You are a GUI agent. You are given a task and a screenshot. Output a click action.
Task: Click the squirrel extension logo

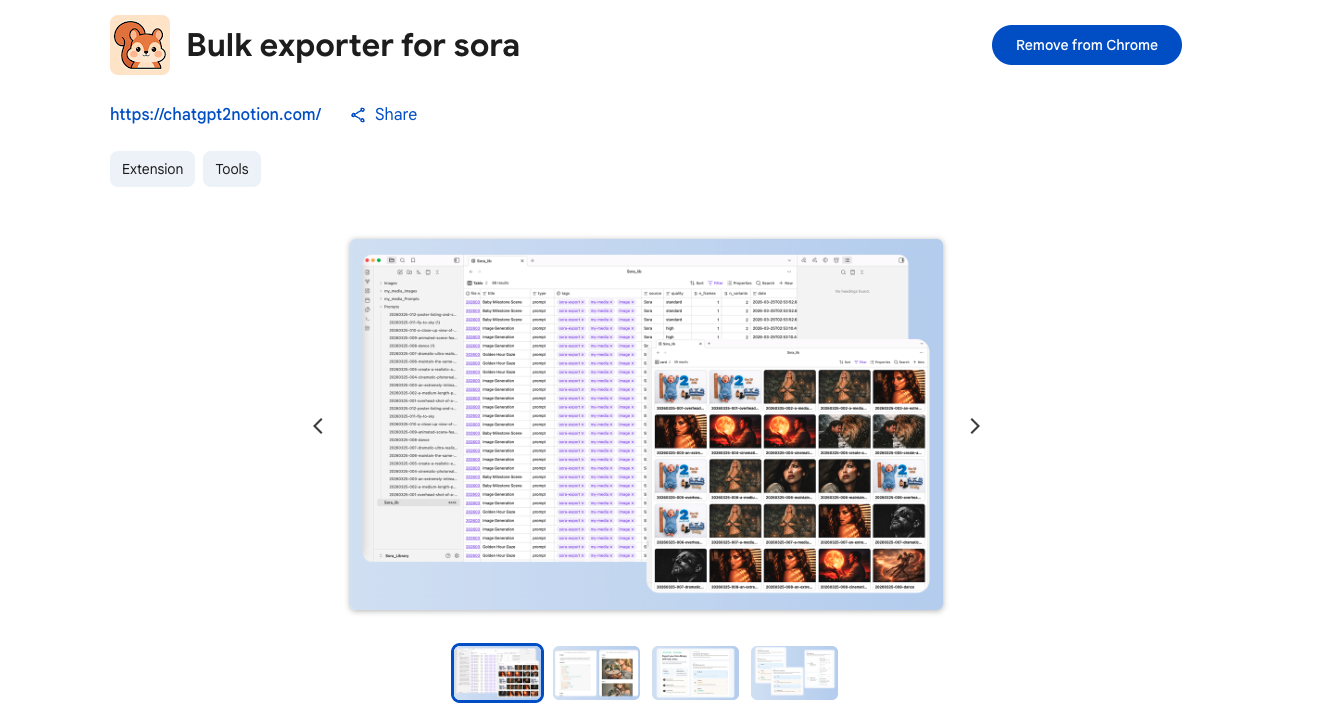pyautogui.click(x=140, y=45)
